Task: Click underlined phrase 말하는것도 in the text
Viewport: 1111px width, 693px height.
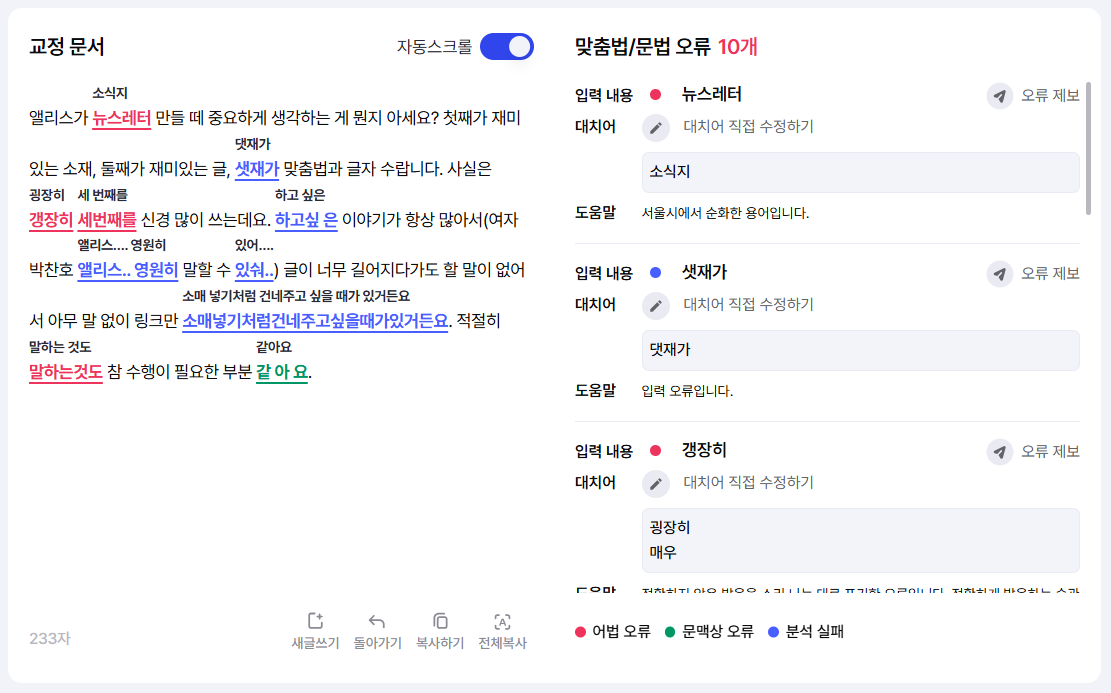Action: 66,373
